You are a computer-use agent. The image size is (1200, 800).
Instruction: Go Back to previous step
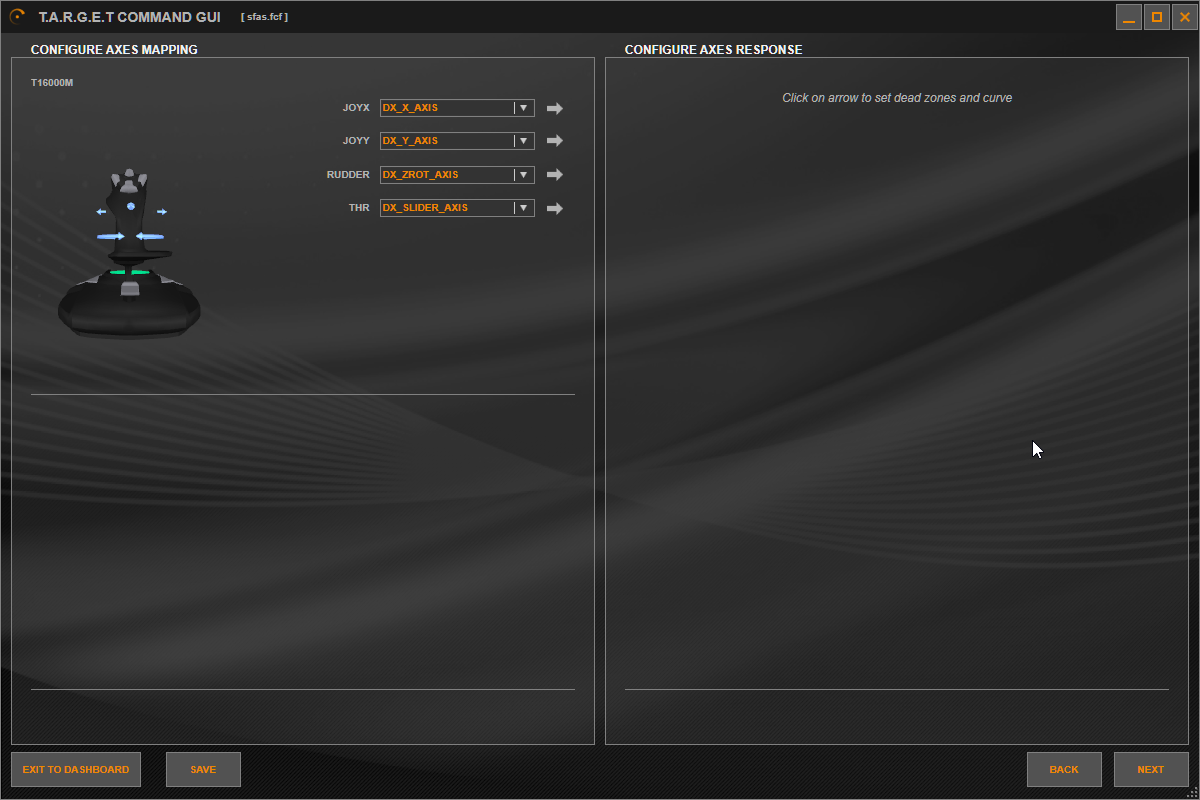click(x=1064, y=770)
